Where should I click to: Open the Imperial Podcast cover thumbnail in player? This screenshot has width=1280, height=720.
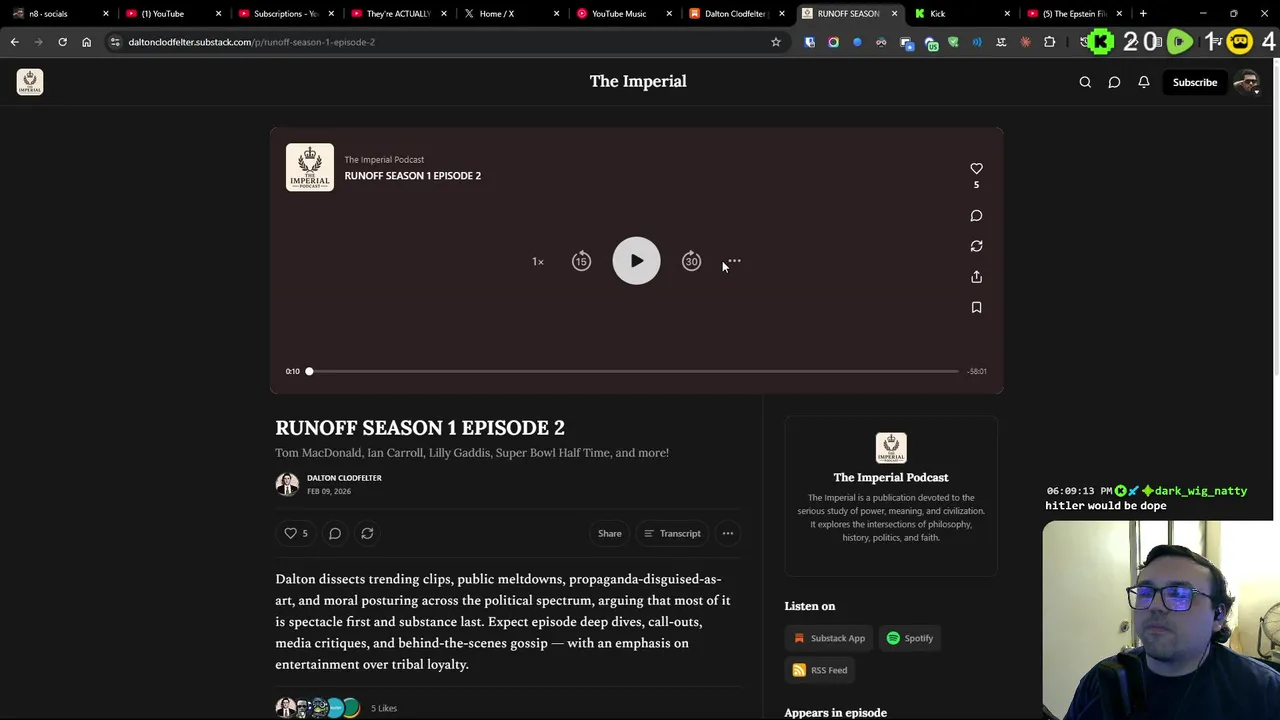[x=310, y=167]
